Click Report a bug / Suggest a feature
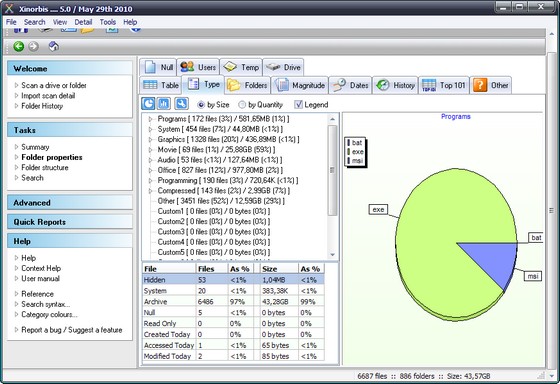 (x=71, y=330)
